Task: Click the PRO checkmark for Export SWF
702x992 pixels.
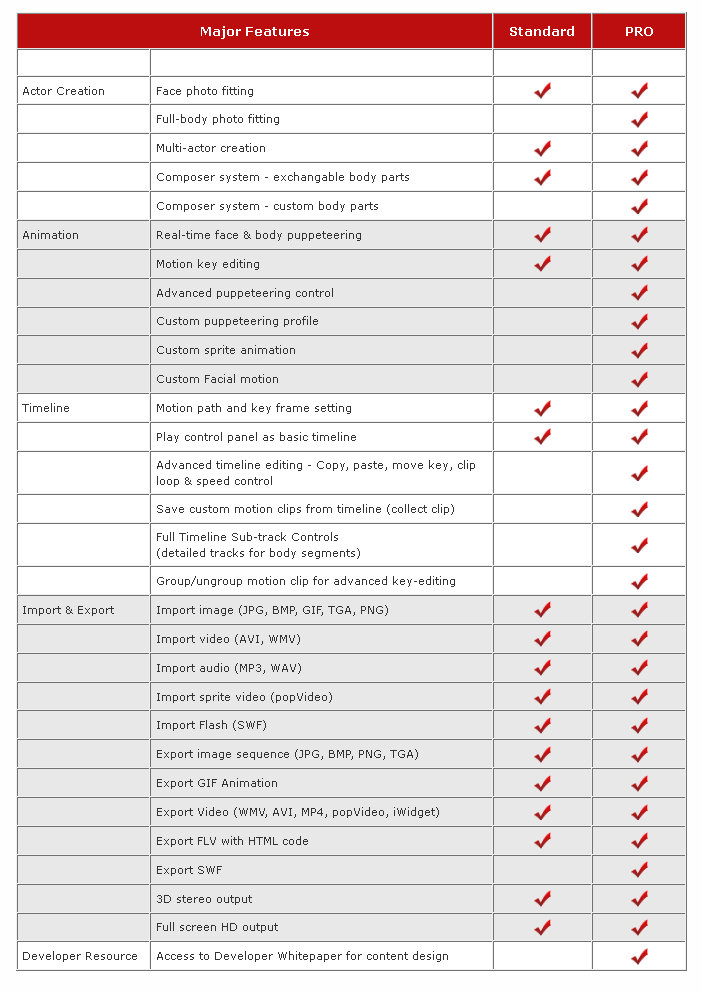Action: coord(639,871)
